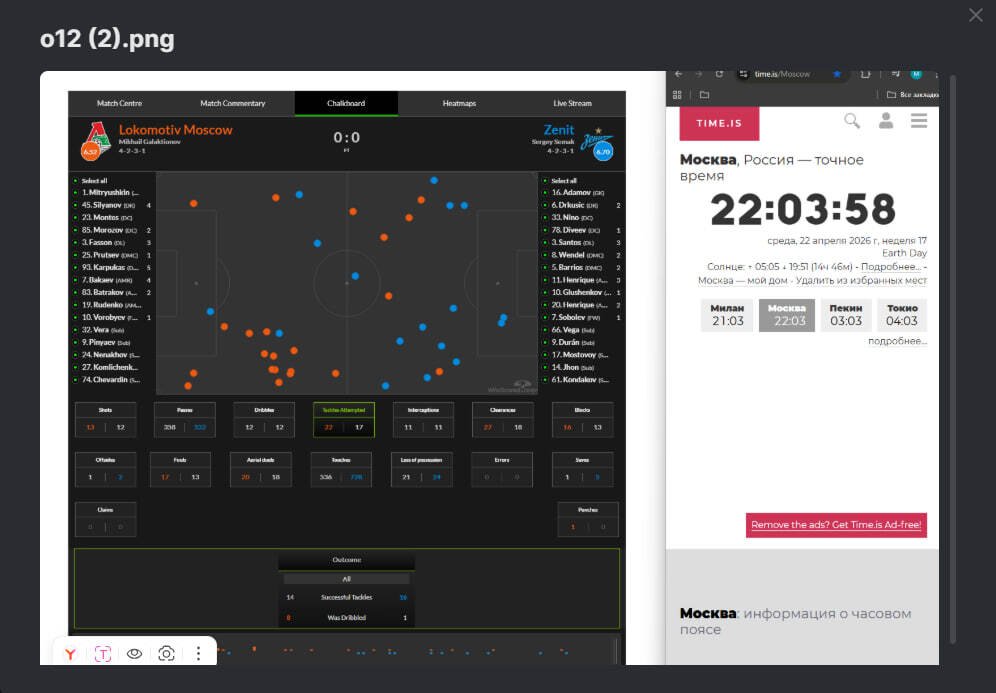Activate the text recognition tool icon
The image size is (996, 693).
click(x=103, y=653)
